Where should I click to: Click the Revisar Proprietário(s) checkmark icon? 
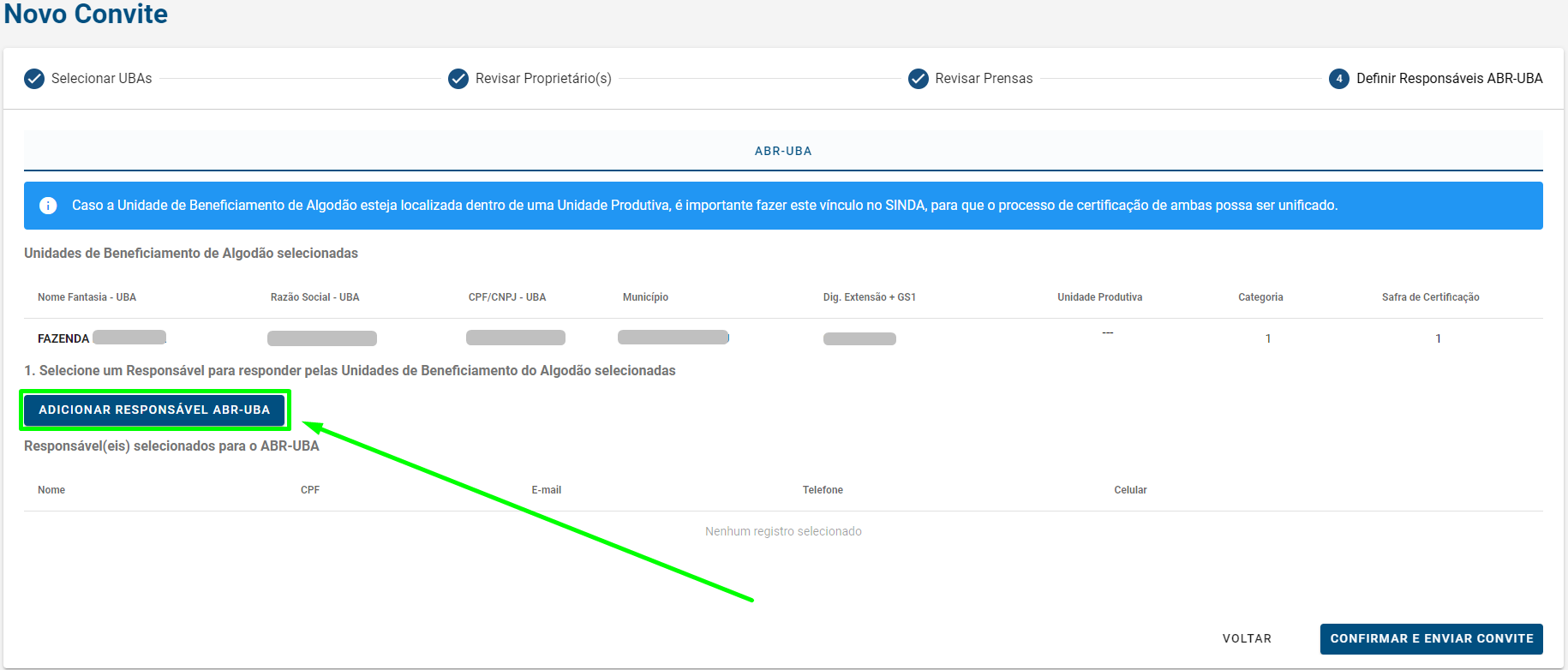pyautogui.click(x=458, y=79)
